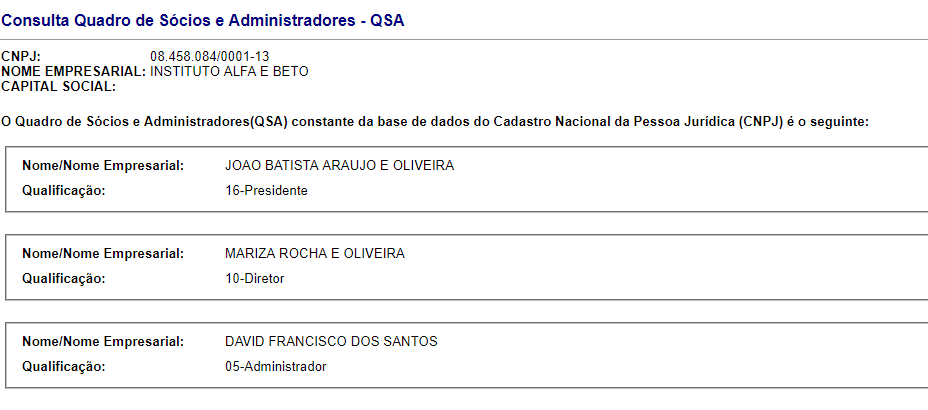The height and width of the screenshot is (410, 928).
Task: Click the 10-Diretor qualification
Action: click(x=254, y=279)
